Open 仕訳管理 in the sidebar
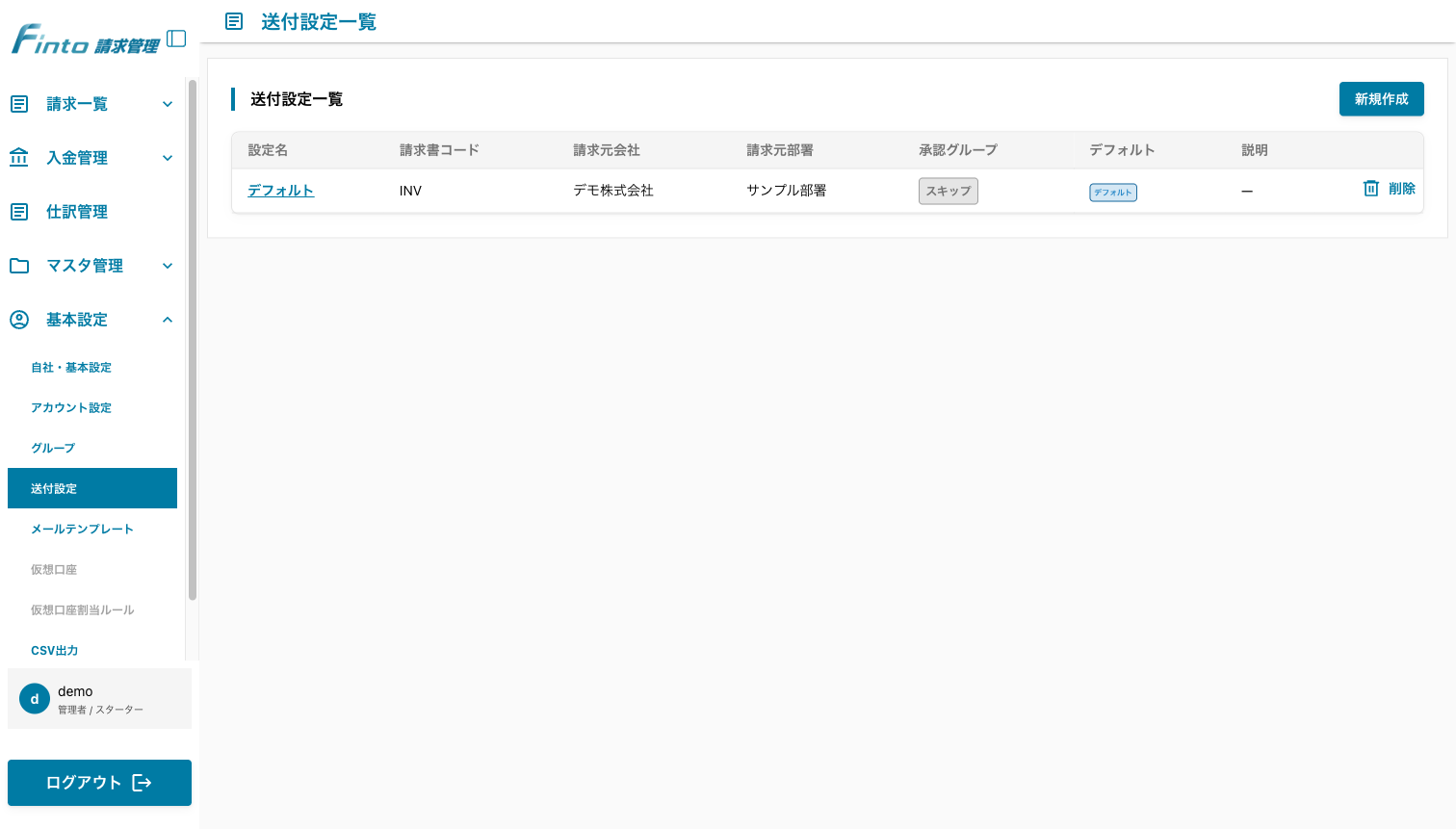The height and width of the screenshot is (829, 1456). (x=92, y=212)
